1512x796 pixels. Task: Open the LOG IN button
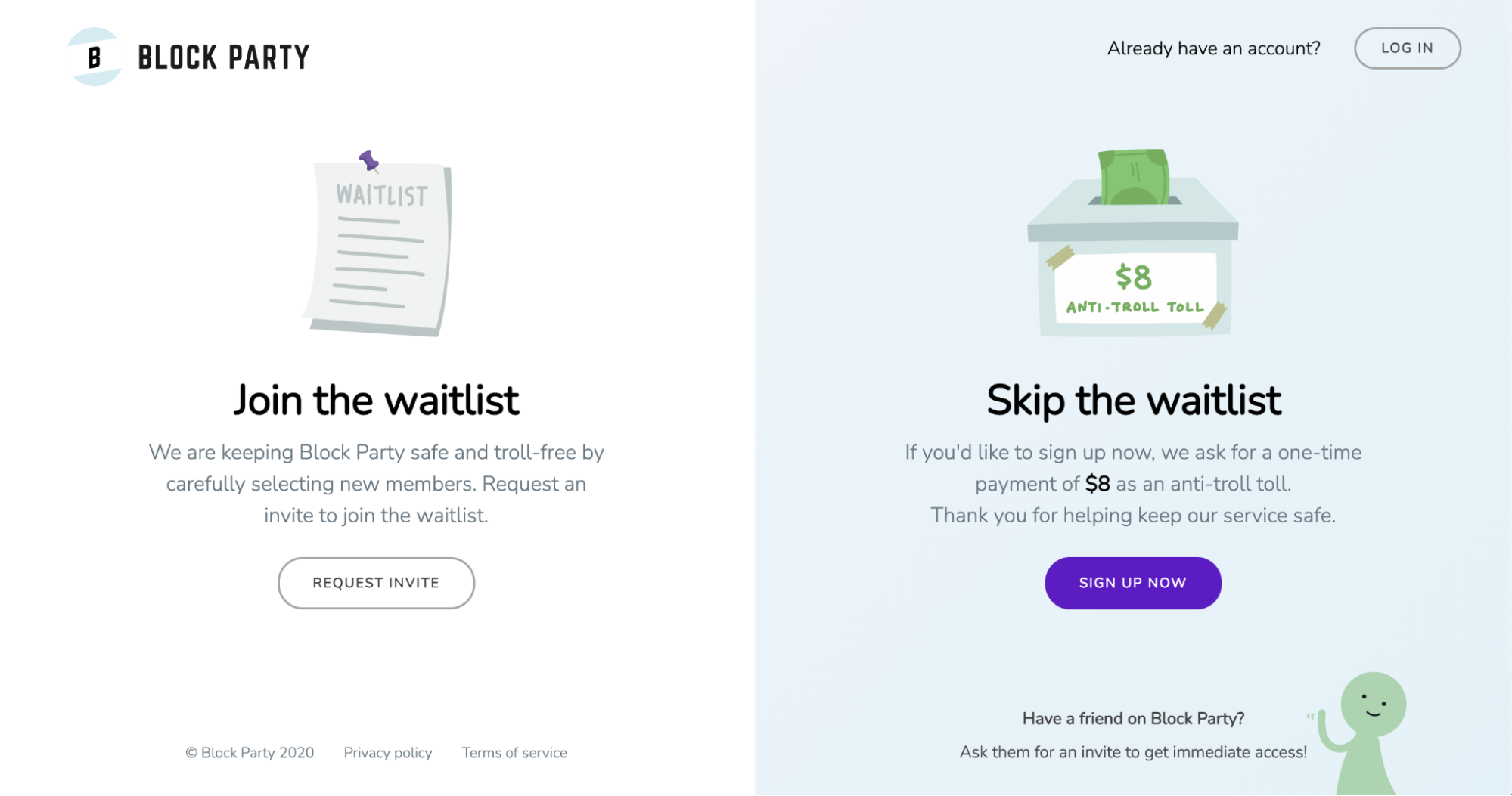(x=1407, y=48)
